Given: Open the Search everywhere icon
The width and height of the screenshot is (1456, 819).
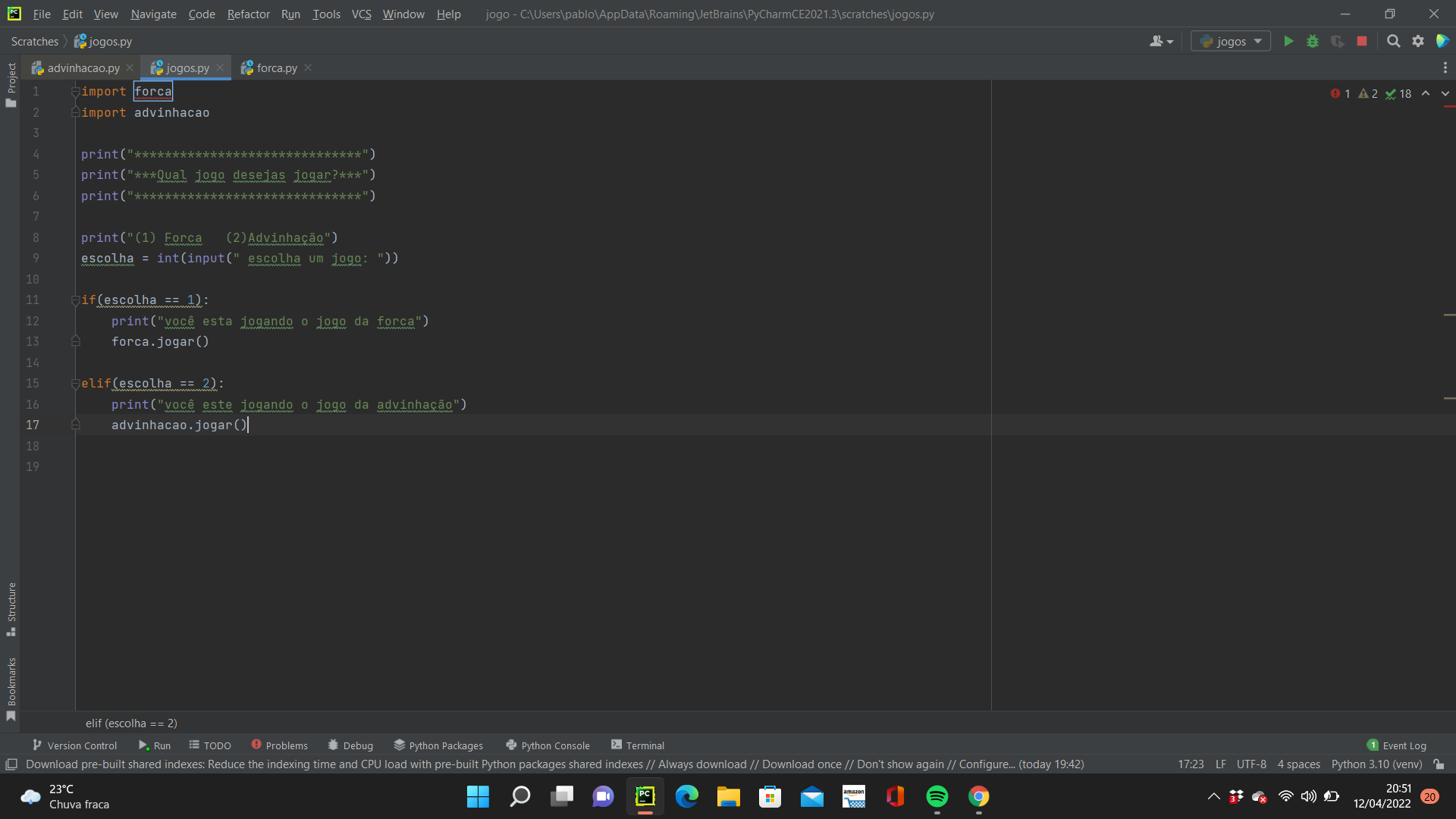Looking at the screenshot, I should click(x=1393, y=41).
